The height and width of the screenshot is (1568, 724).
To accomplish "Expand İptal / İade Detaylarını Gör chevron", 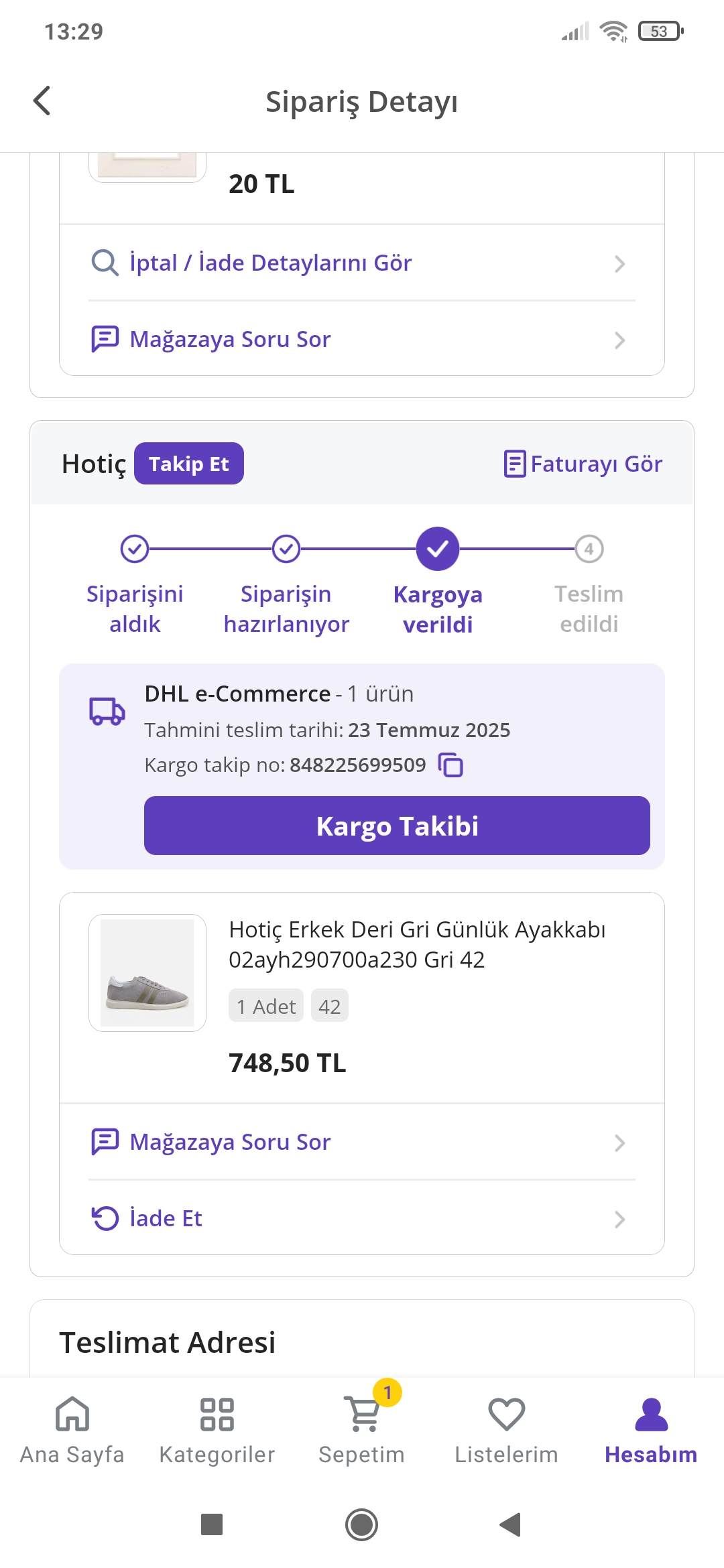I will click(x=619, y=264).
